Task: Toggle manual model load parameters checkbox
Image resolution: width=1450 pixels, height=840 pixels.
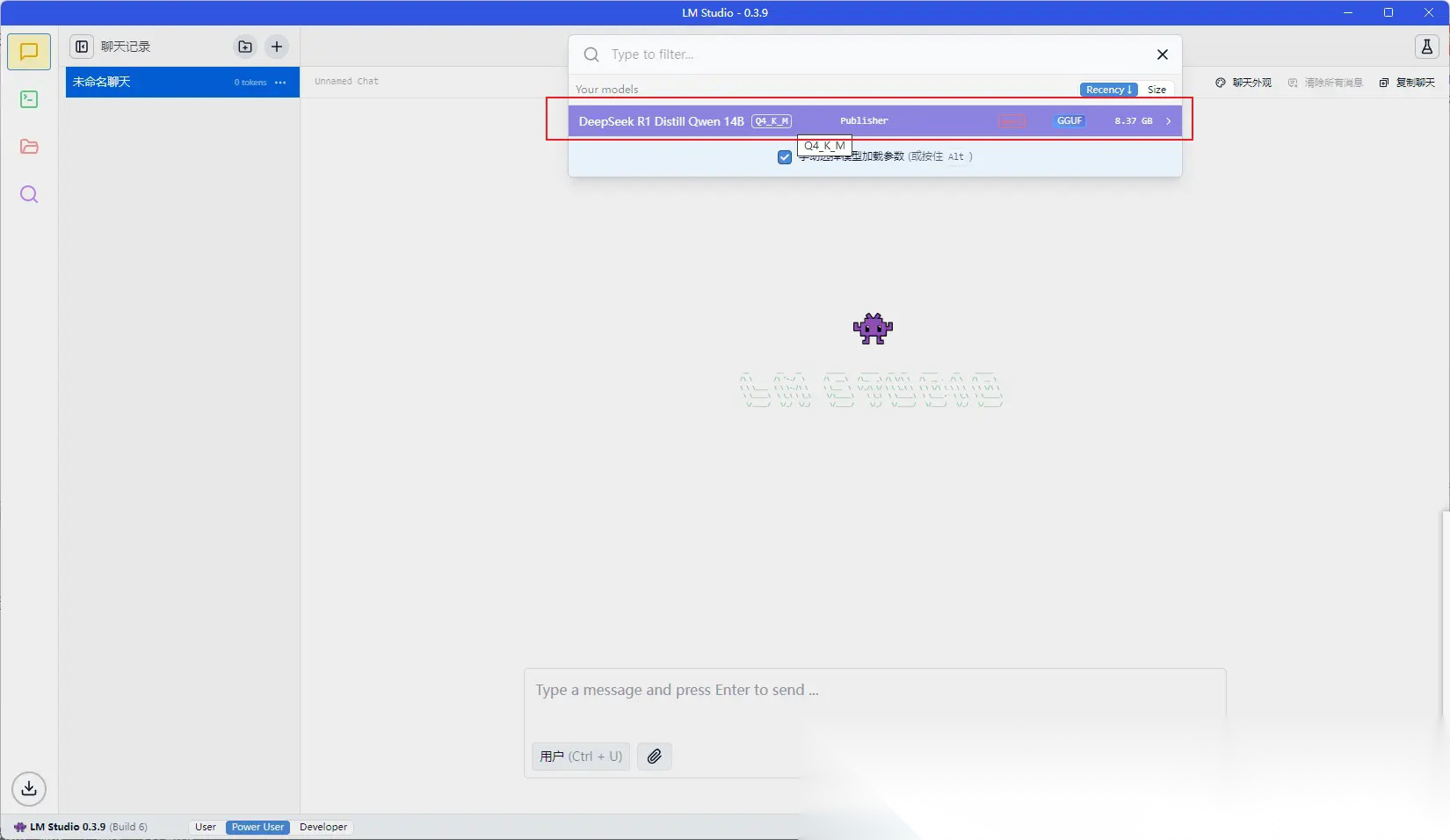Action: pos(785,157)
